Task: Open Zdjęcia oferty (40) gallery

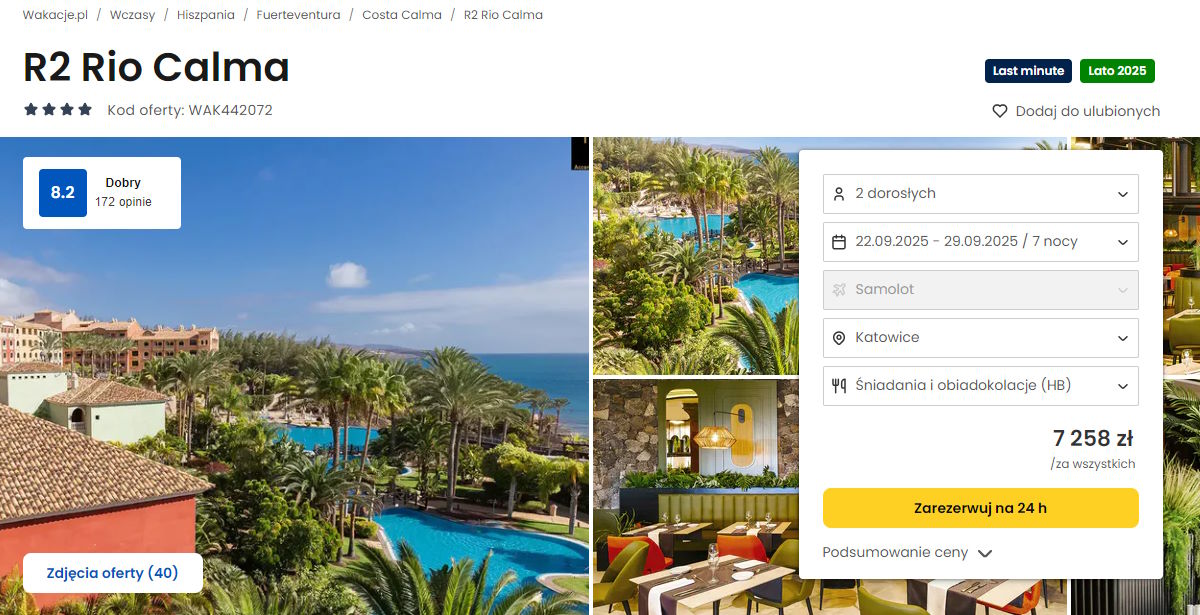Action: tap(113, 573)
